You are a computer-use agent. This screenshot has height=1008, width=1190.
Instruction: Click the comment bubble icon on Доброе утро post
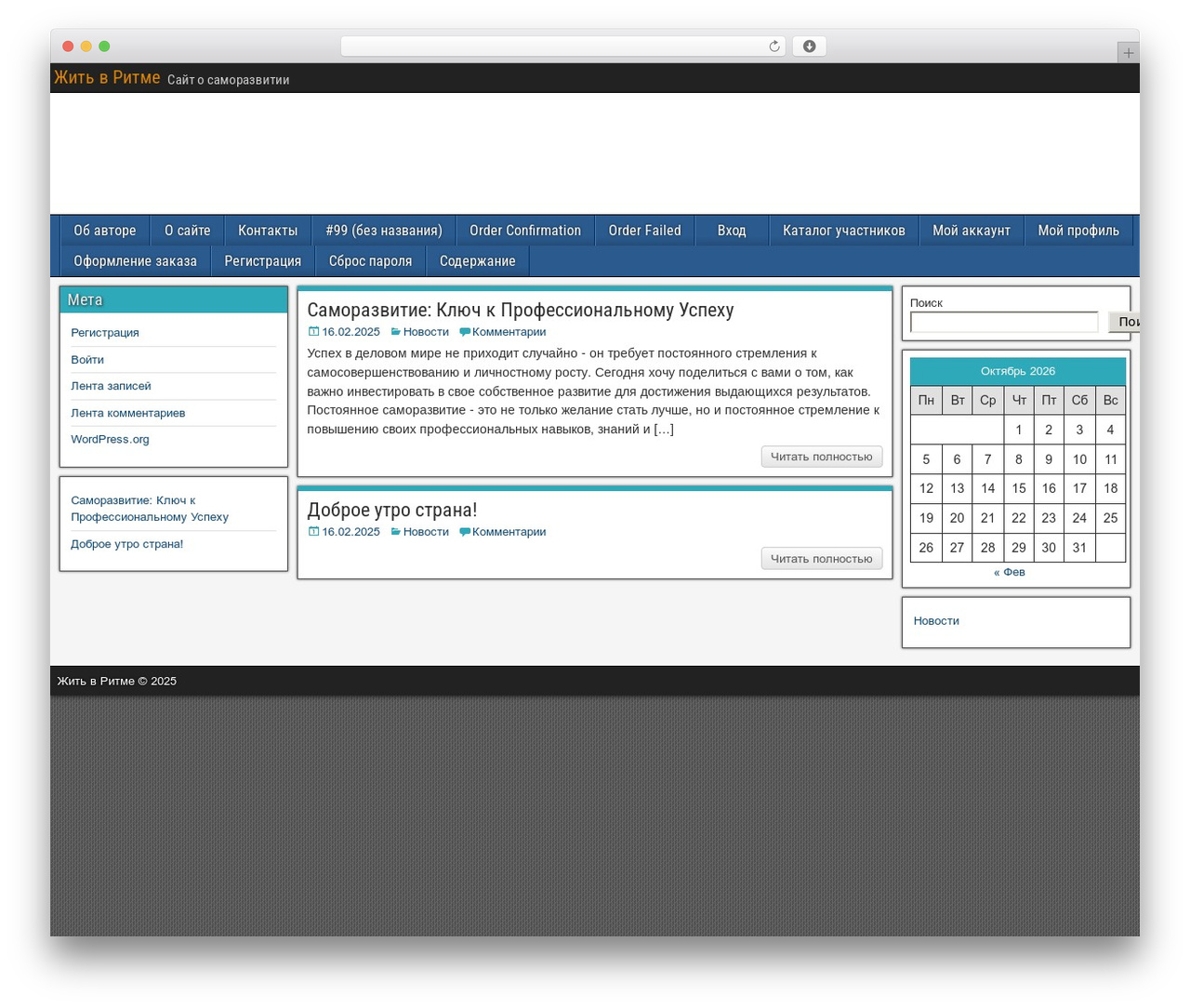click(x=465, y=532)
